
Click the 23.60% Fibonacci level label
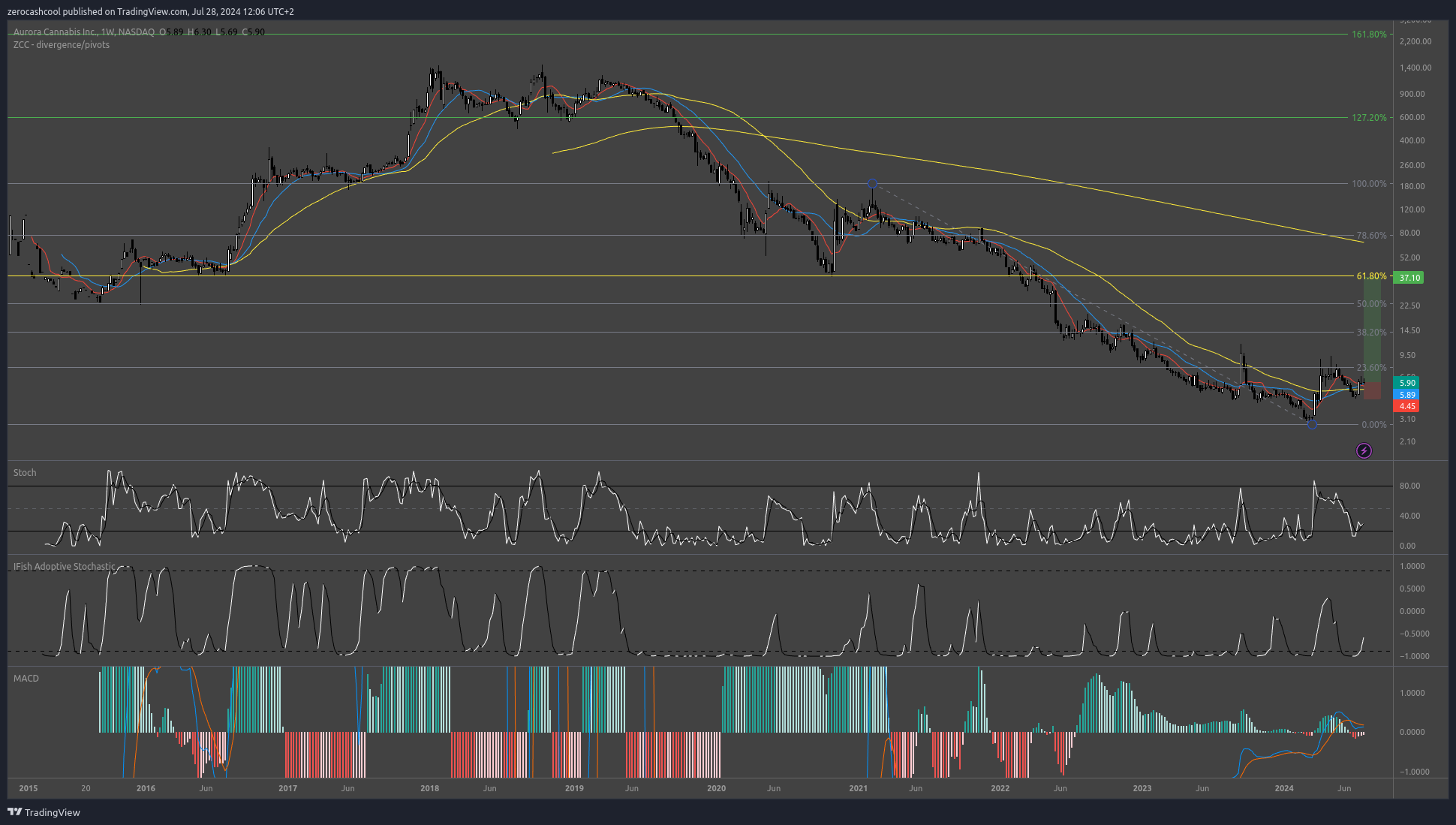[1371, 368]
